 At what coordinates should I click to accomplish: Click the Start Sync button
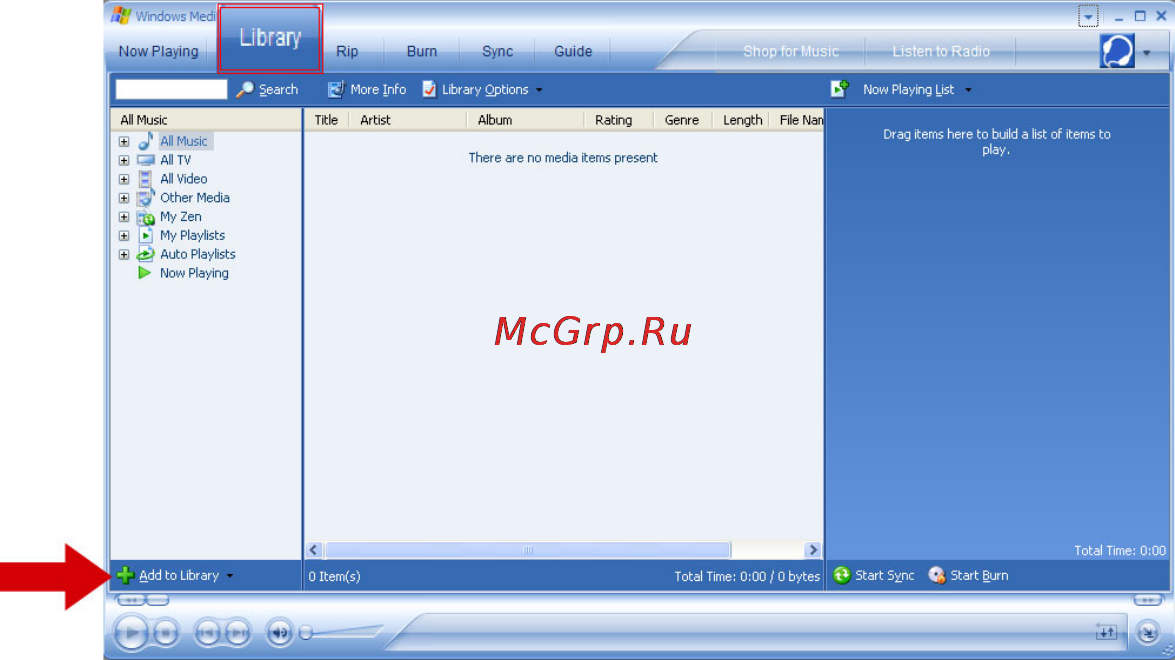pyautogui.click(x=874, y=575)
